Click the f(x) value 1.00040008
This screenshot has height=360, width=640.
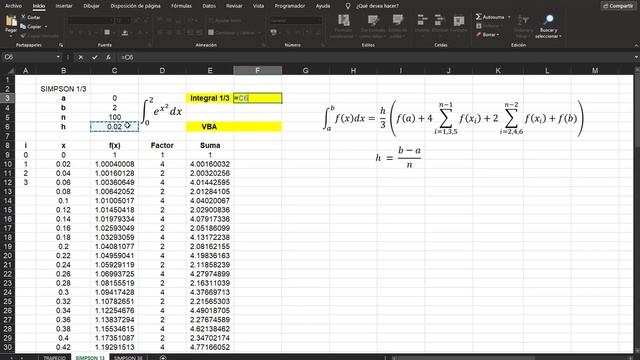coord(114,164)
